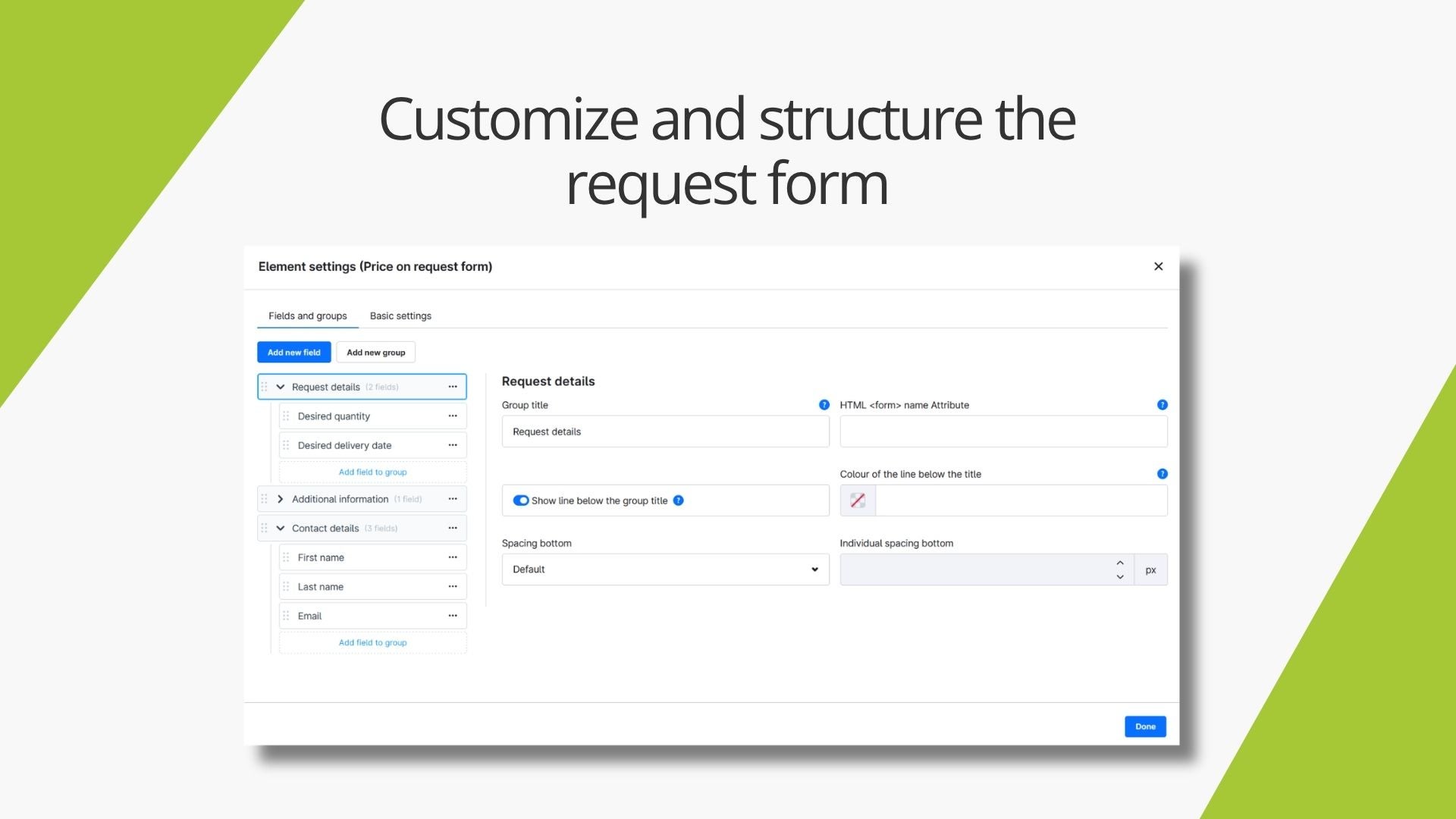Increase the Individual spacing bottom value

pos(1120,563)
